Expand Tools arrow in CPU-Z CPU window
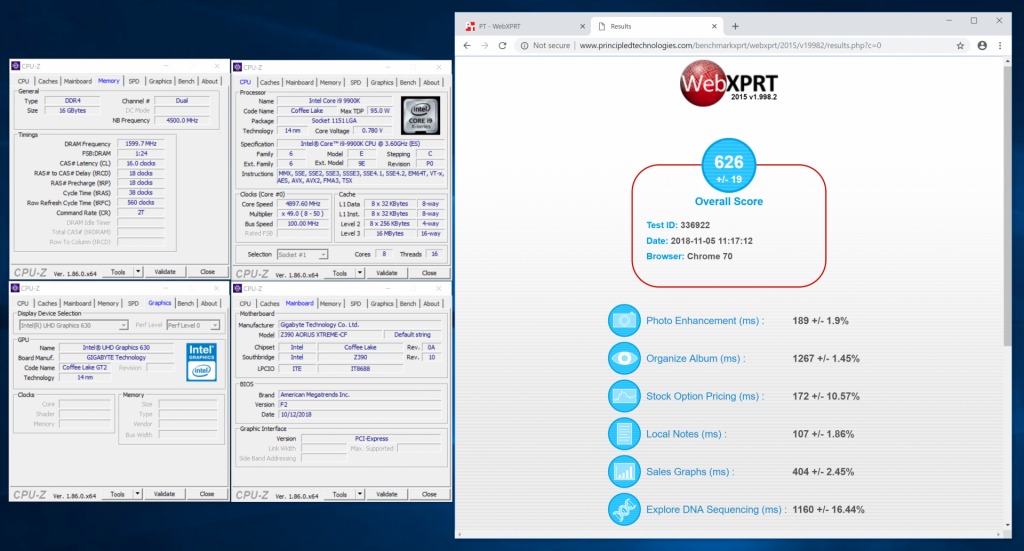The height and width of the screenshot is (551, 1024). coord(360,273)
